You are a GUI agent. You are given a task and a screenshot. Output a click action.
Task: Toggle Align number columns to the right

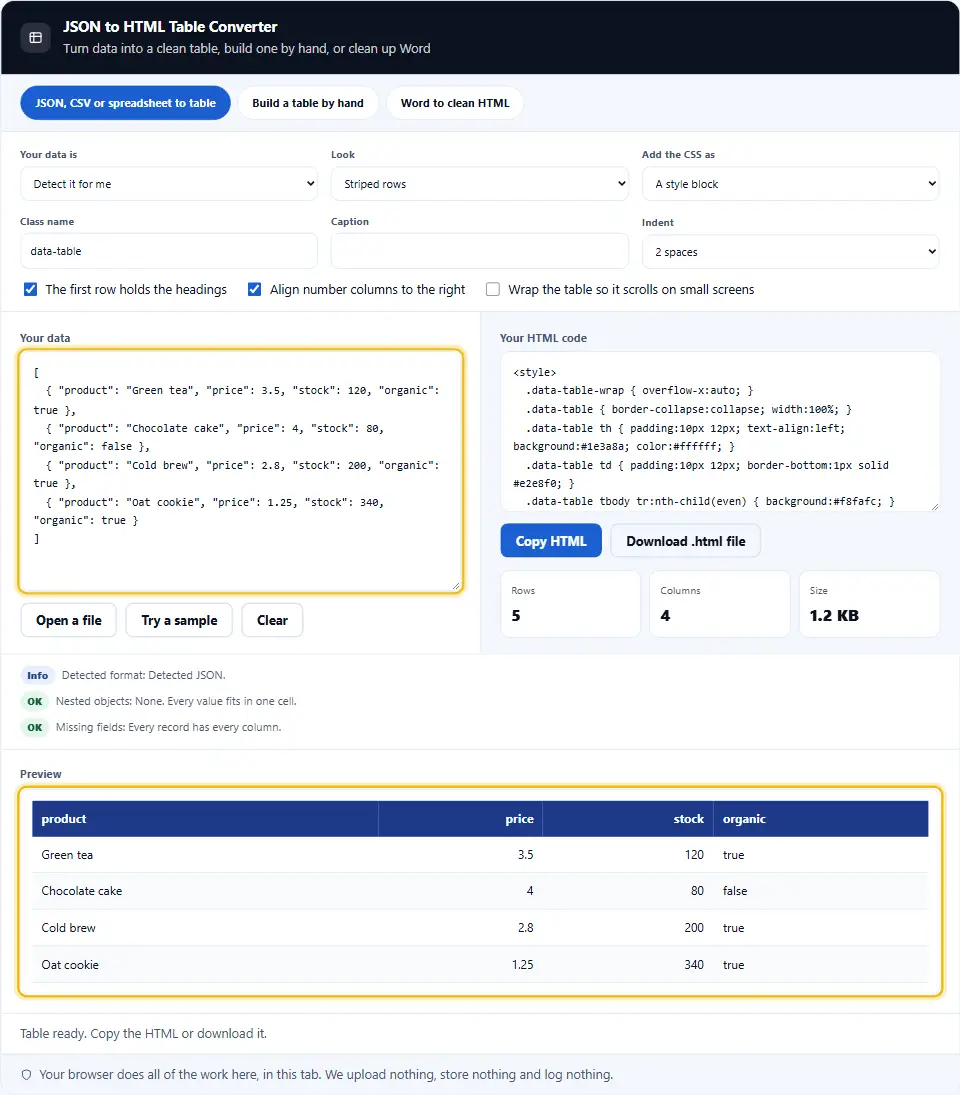(x=255, y=289)
